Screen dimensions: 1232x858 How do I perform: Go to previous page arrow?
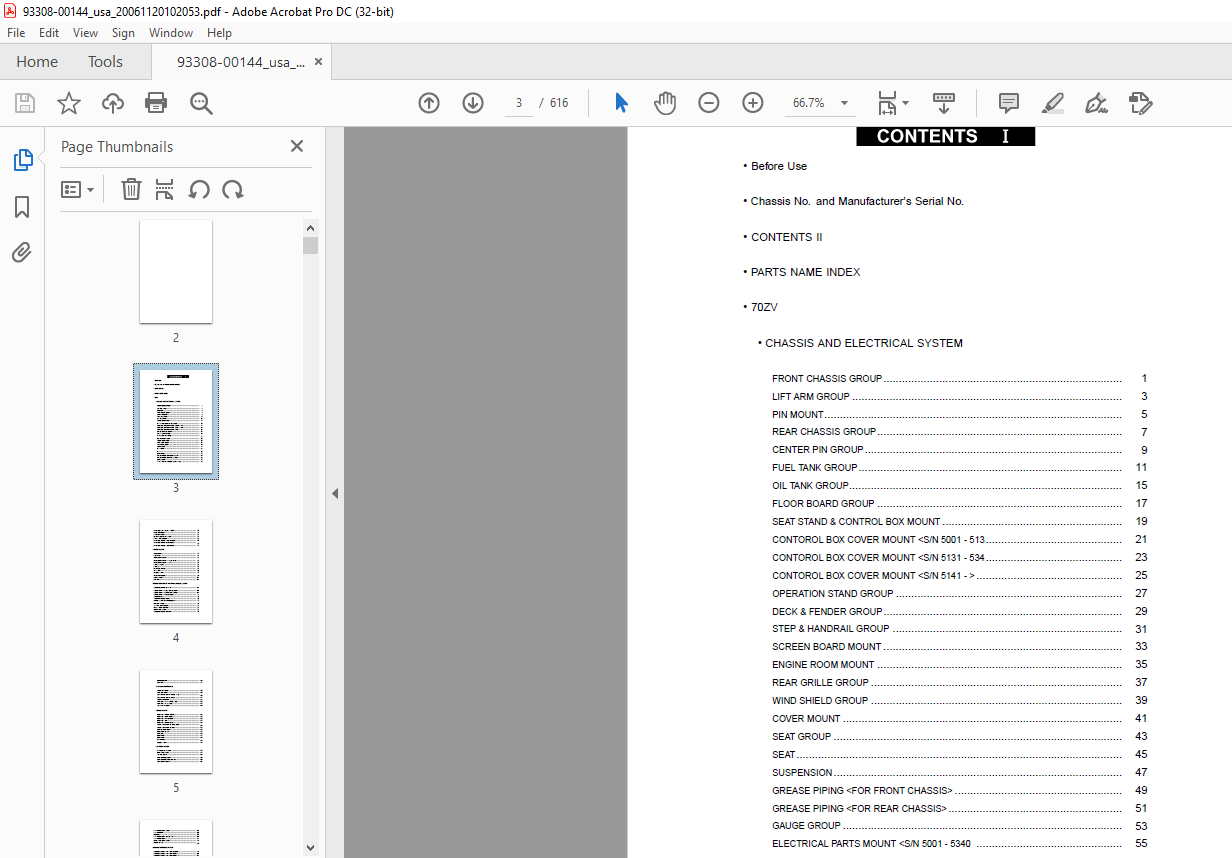tap(429, 103)
